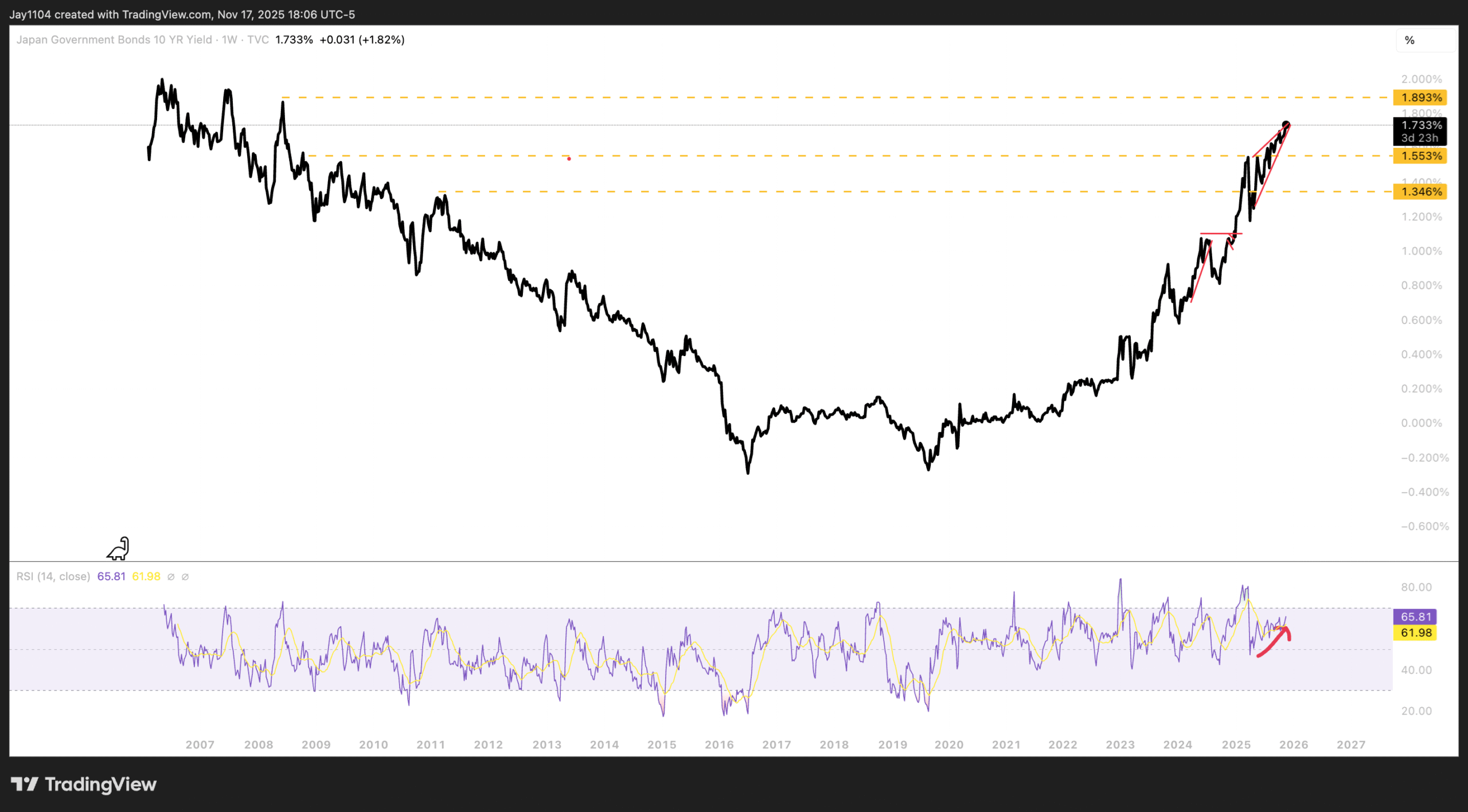Click the TradingView logo at bottom left
The width and height of the screenshot is (1468, 812).
click(83, 784)
